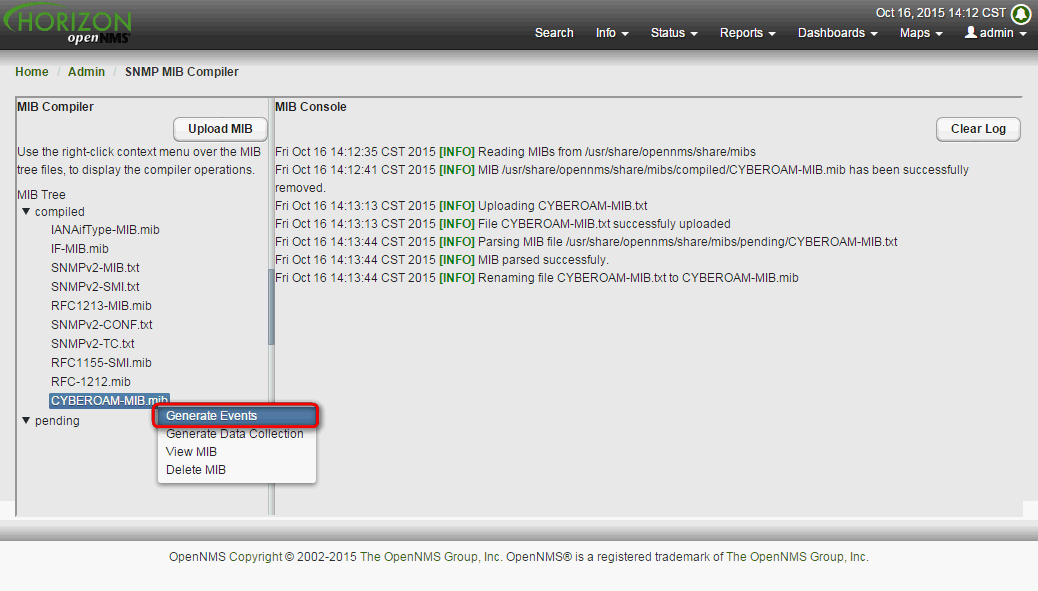Select RFC-1212.mib in the tree
Viewport: 1038px width, 591px height.
(x=91, y=382)
